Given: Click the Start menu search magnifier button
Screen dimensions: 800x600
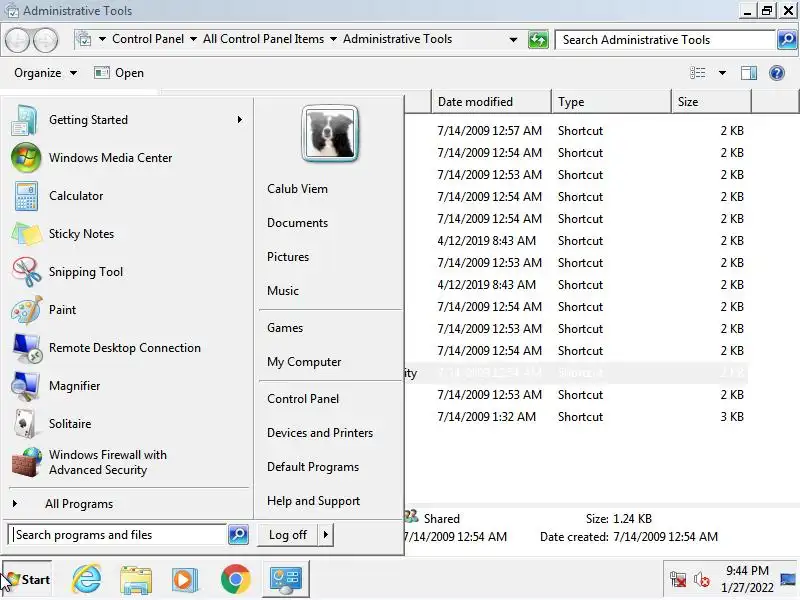Looking at the screenshot, I should (x=238, y=535).
